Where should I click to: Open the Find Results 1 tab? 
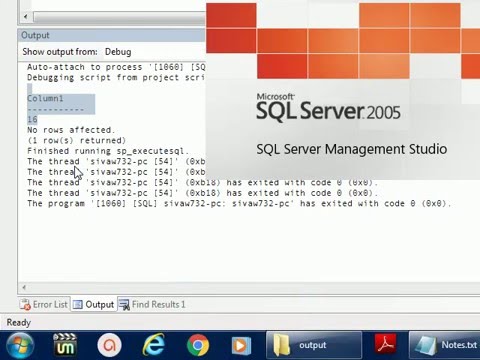[152, 304]
